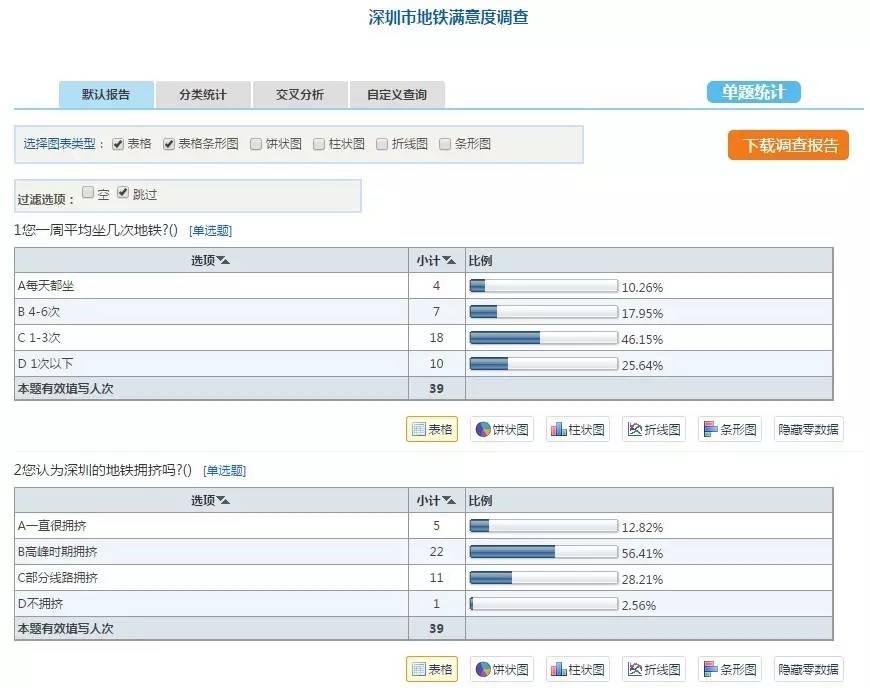Sort question 2 by 小计 column arrow
Viewport: 870px width, 688px height.
click(449, 500)
